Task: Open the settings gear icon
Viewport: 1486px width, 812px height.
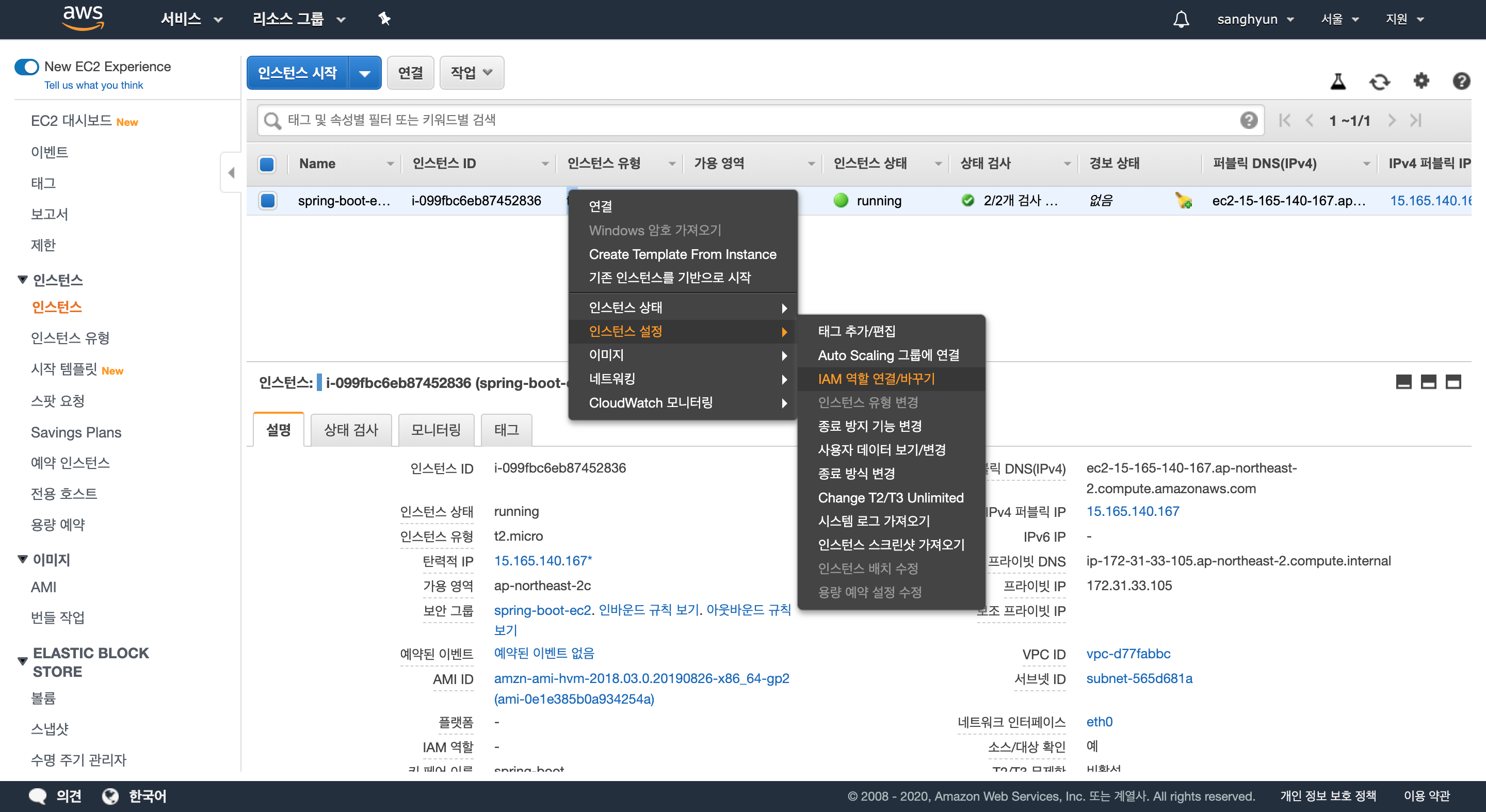Action: [1421, 82]
